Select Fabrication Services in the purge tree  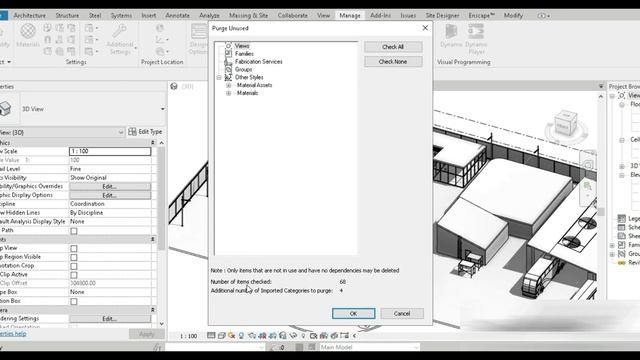(x=259, y=62)
